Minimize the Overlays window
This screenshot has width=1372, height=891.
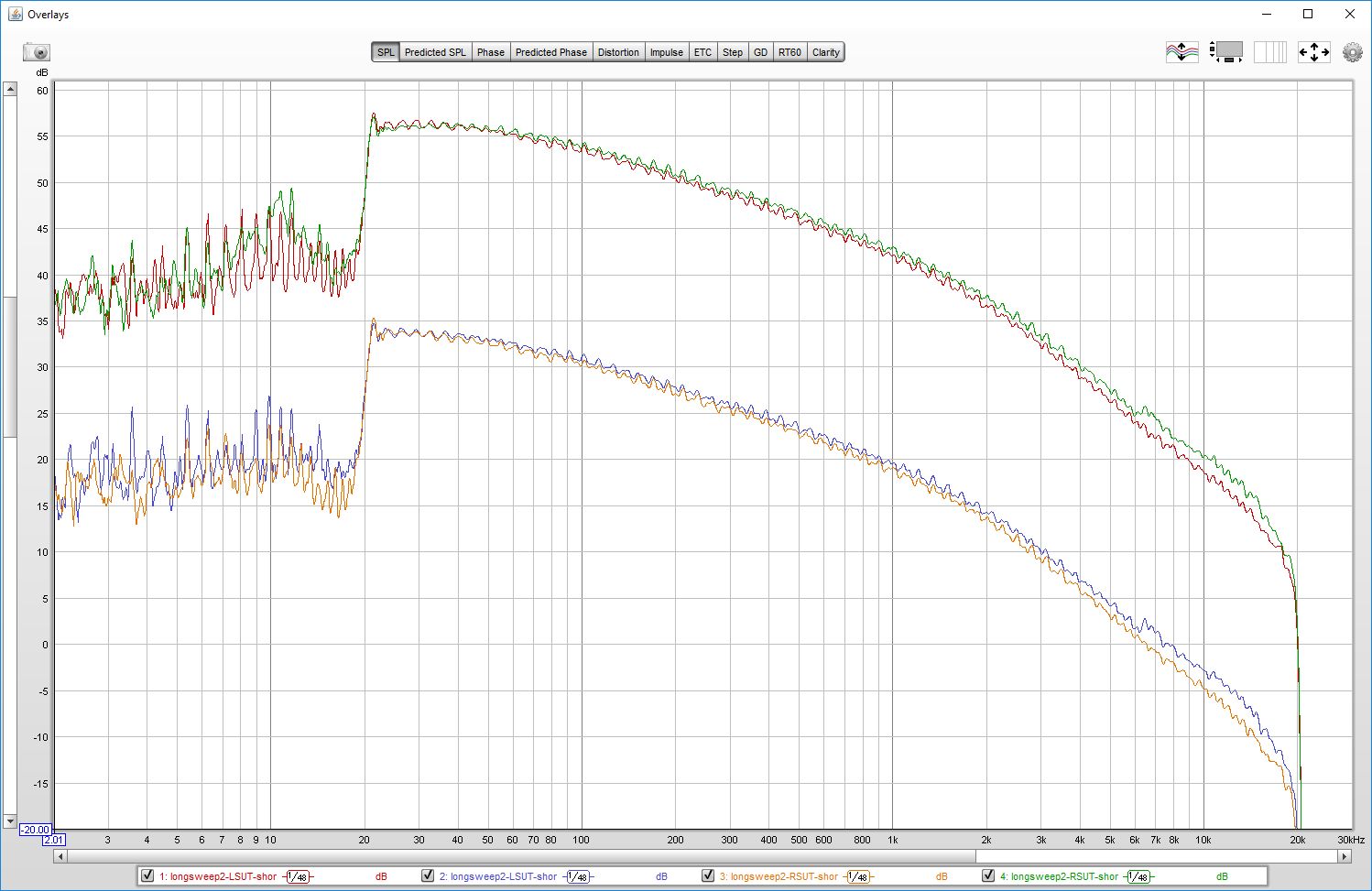click(x=1268, y=14)
